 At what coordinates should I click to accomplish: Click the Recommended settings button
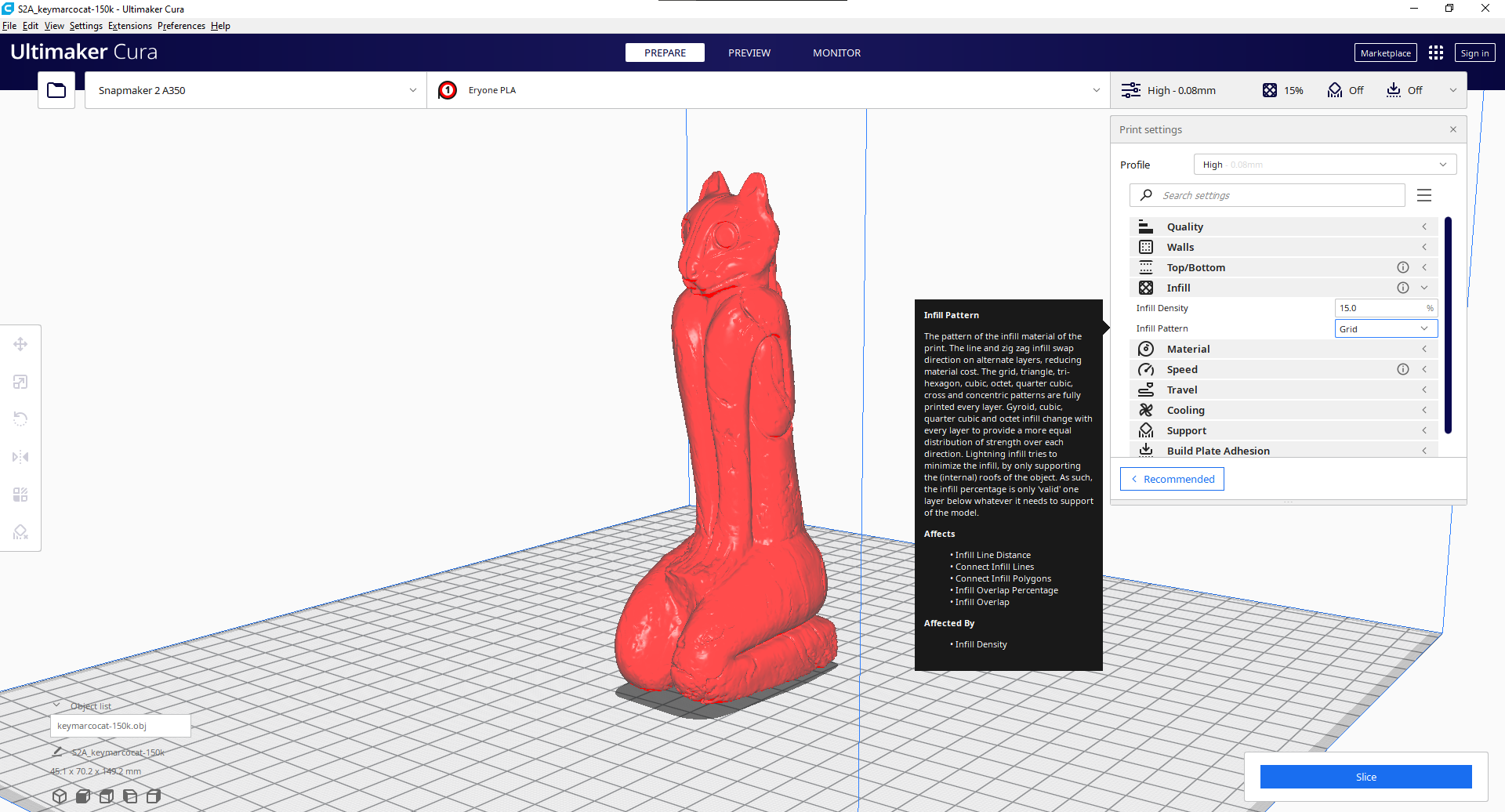[1172, 479]
